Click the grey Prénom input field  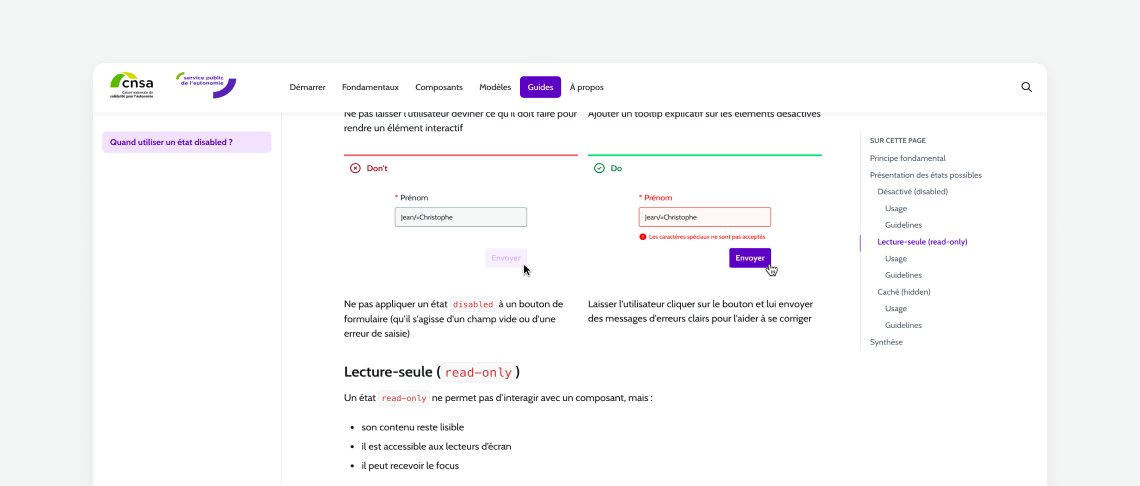pyautogui.click(x=461, y=217)
